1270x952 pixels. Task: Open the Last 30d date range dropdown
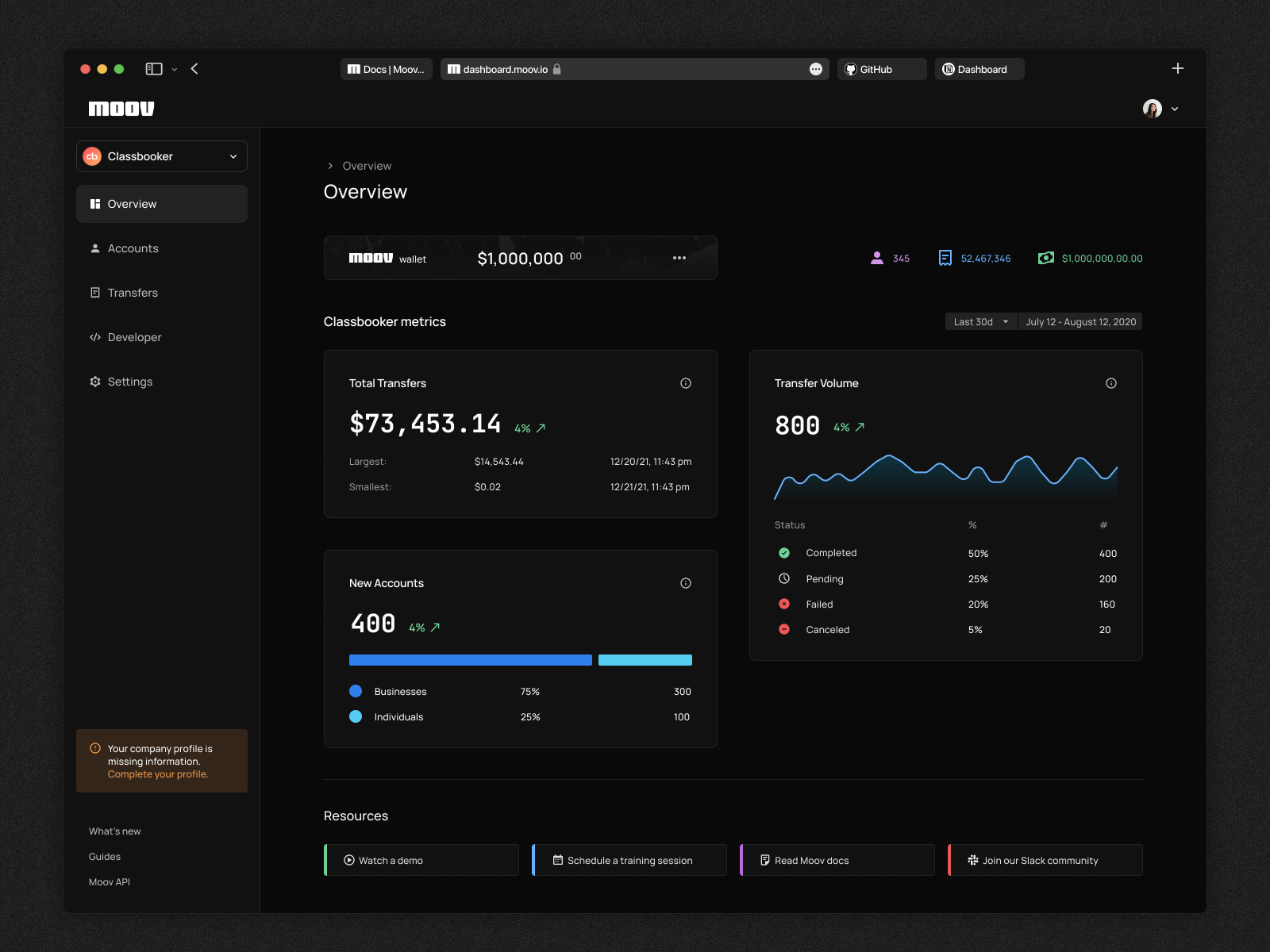click(x=980, y=321)
